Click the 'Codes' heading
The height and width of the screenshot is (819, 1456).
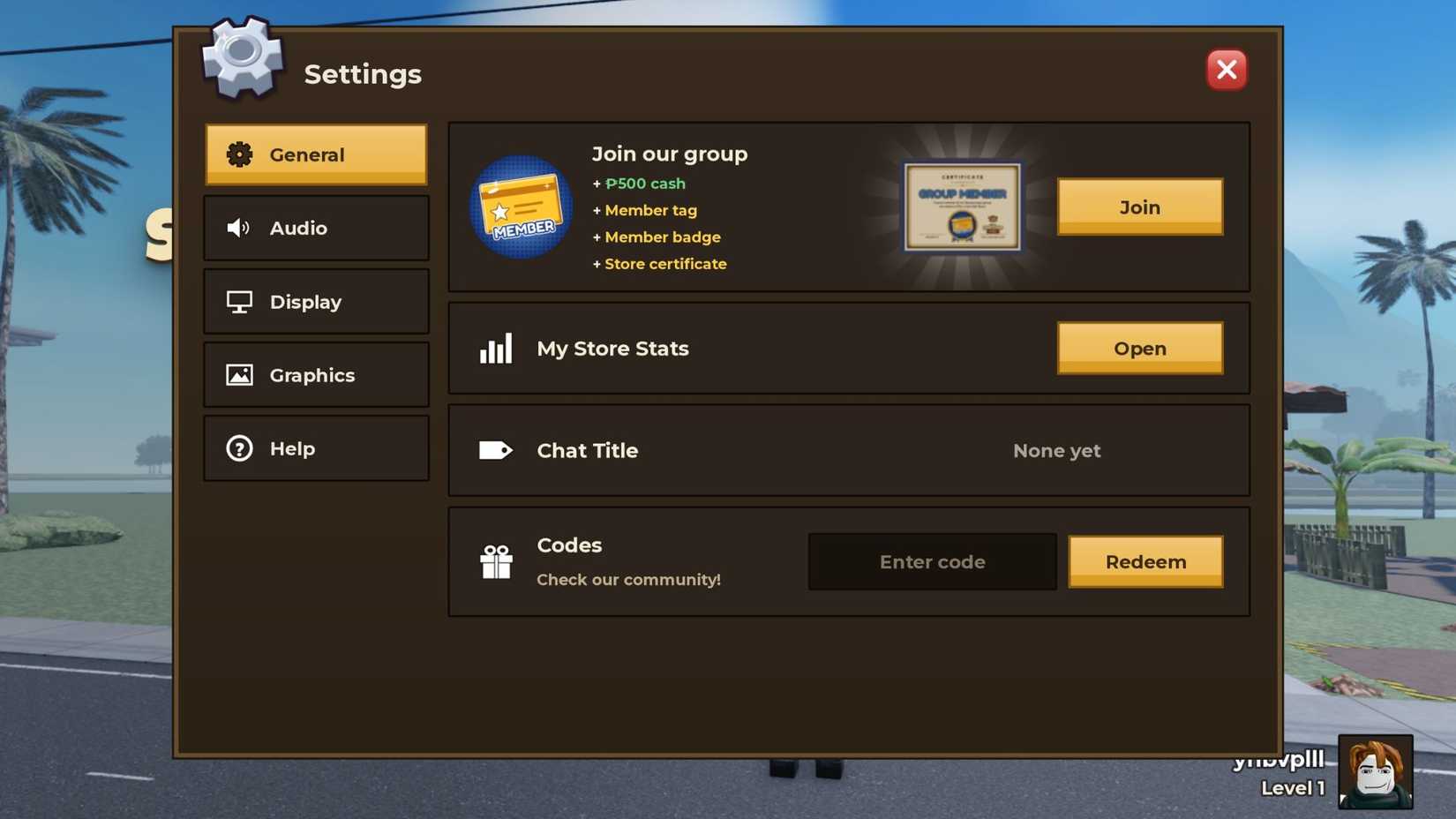569,545
